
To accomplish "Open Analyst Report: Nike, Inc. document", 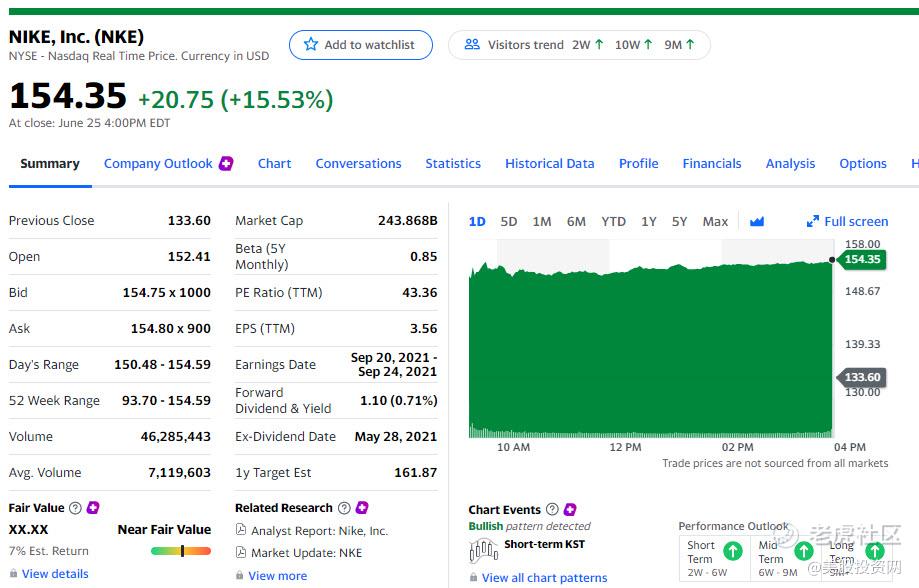I will point(319,531).
